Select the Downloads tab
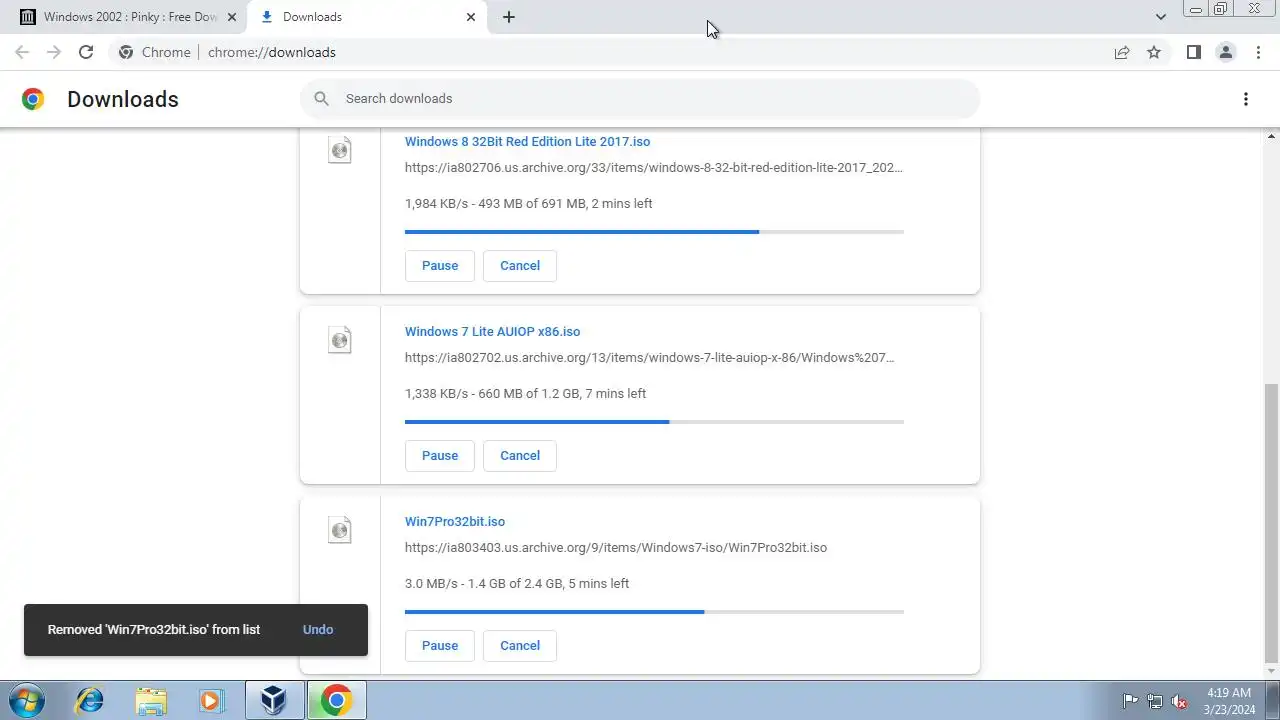 [366, 17]
